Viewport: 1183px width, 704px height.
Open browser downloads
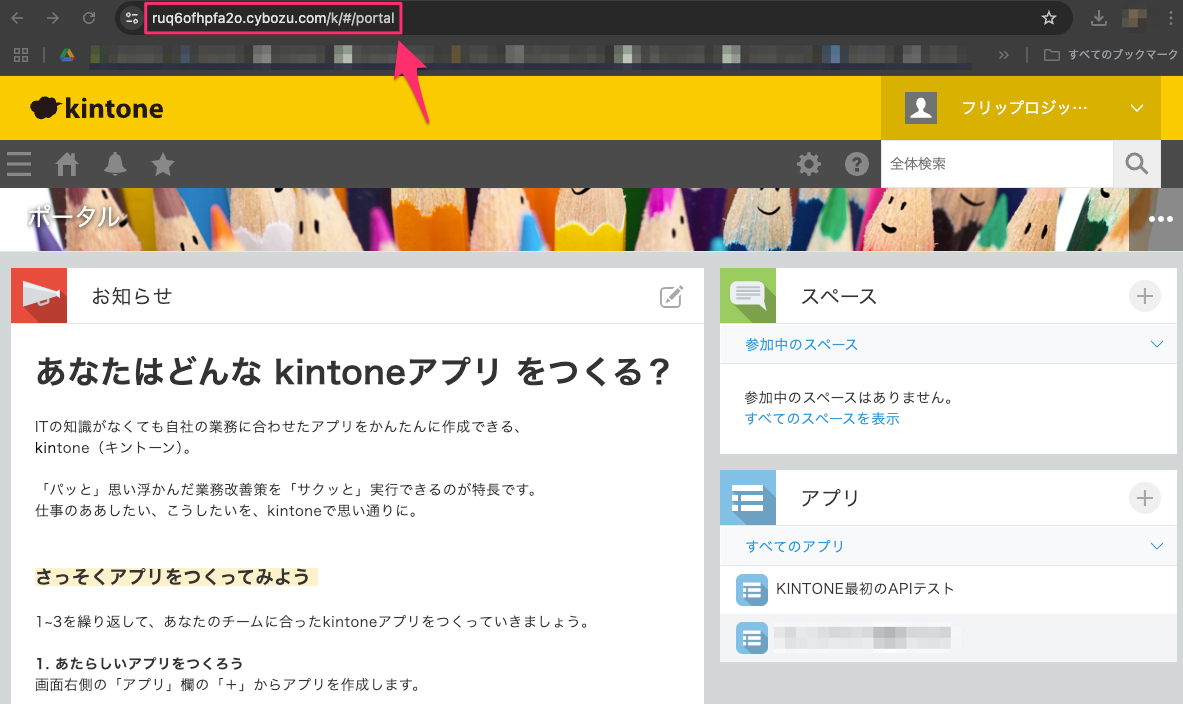[x=1099, y=17]
